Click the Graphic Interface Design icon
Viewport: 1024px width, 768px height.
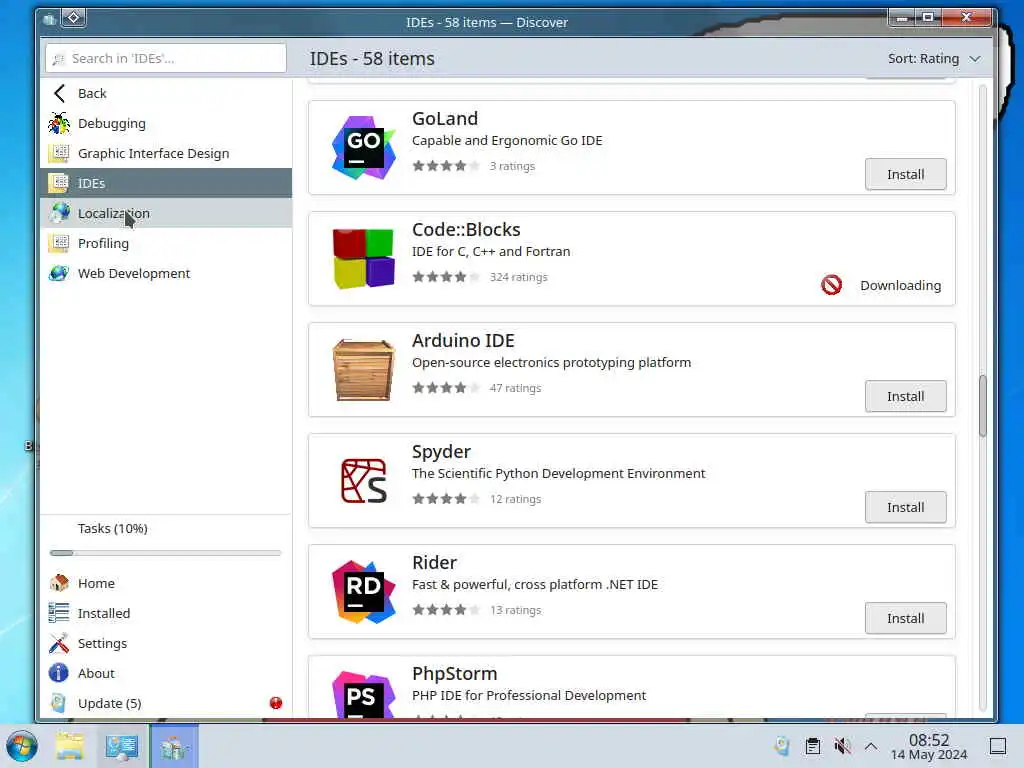point(59,153)
